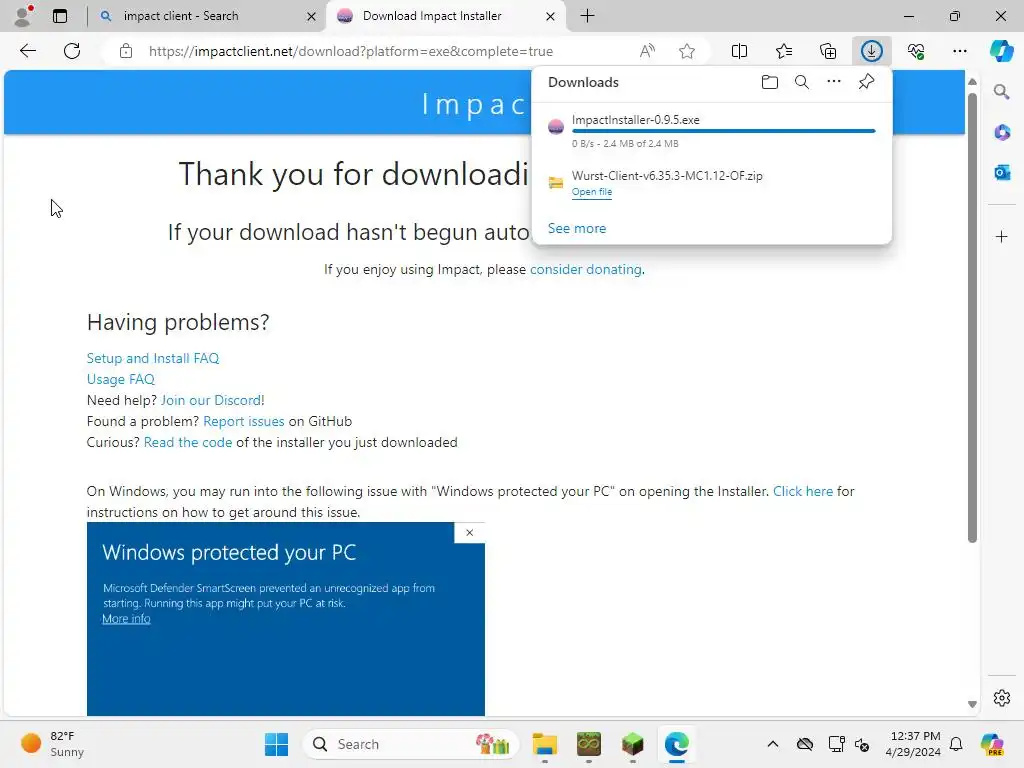Toggle the Downloads toolbar button
The width and height of the screenshot is (1024, 768).
[872, 51]
